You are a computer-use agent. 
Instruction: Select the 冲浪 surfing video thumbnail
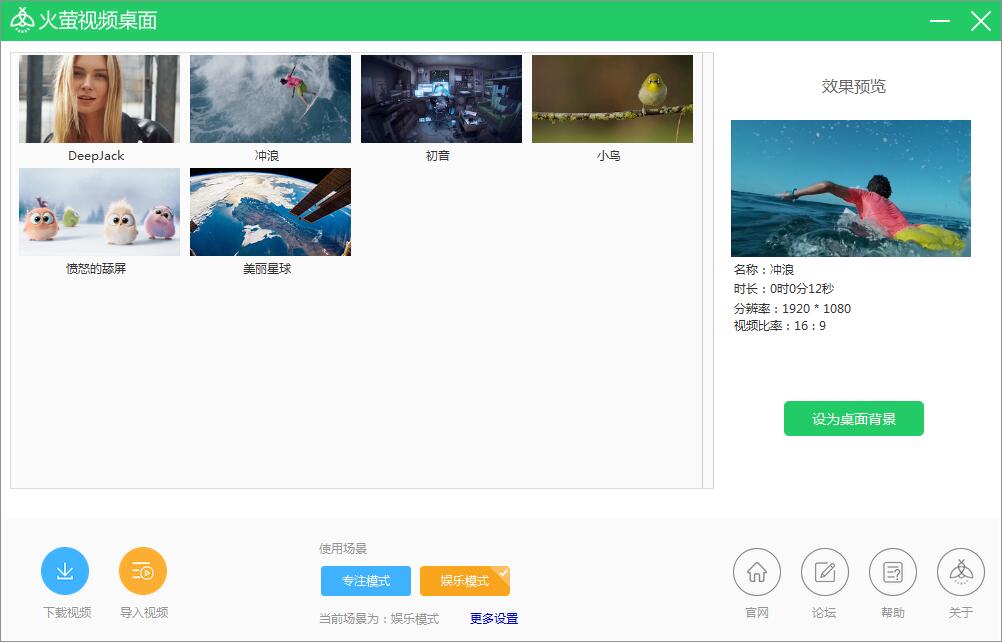pos(270,98)
